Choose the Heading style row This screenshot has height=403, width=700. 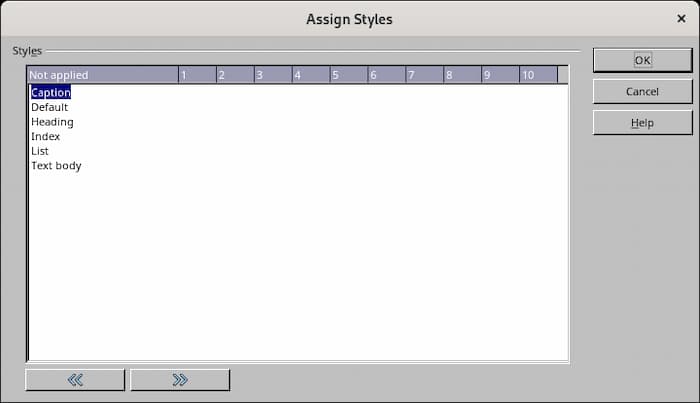tap(52, 122)
